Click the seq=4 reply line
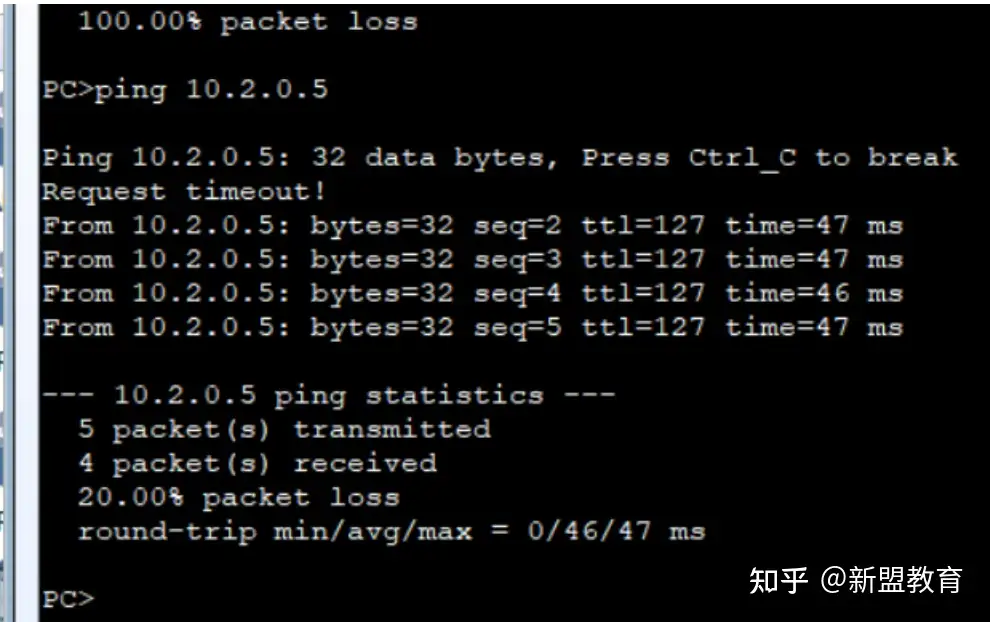The image size is (990, 622). click(x=472, y=293)
